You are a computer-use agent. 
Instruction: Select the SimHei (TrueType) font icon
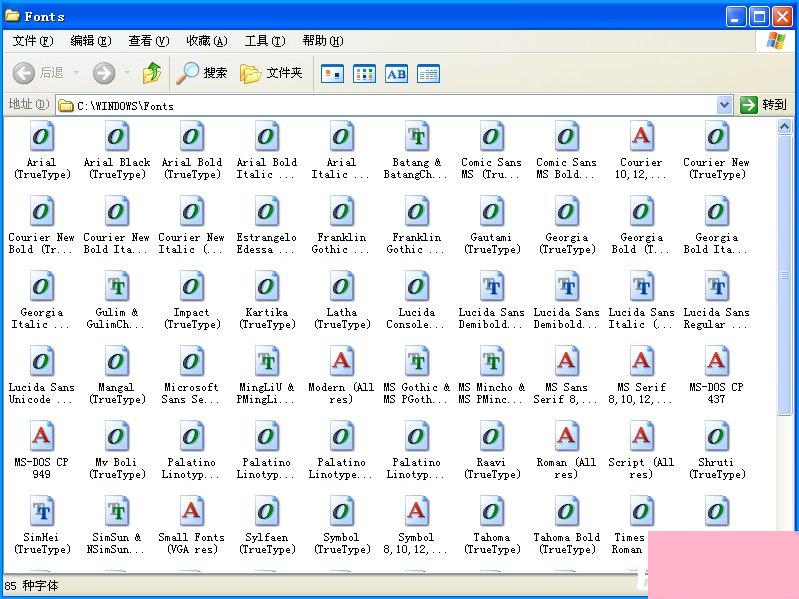point(41,511)
